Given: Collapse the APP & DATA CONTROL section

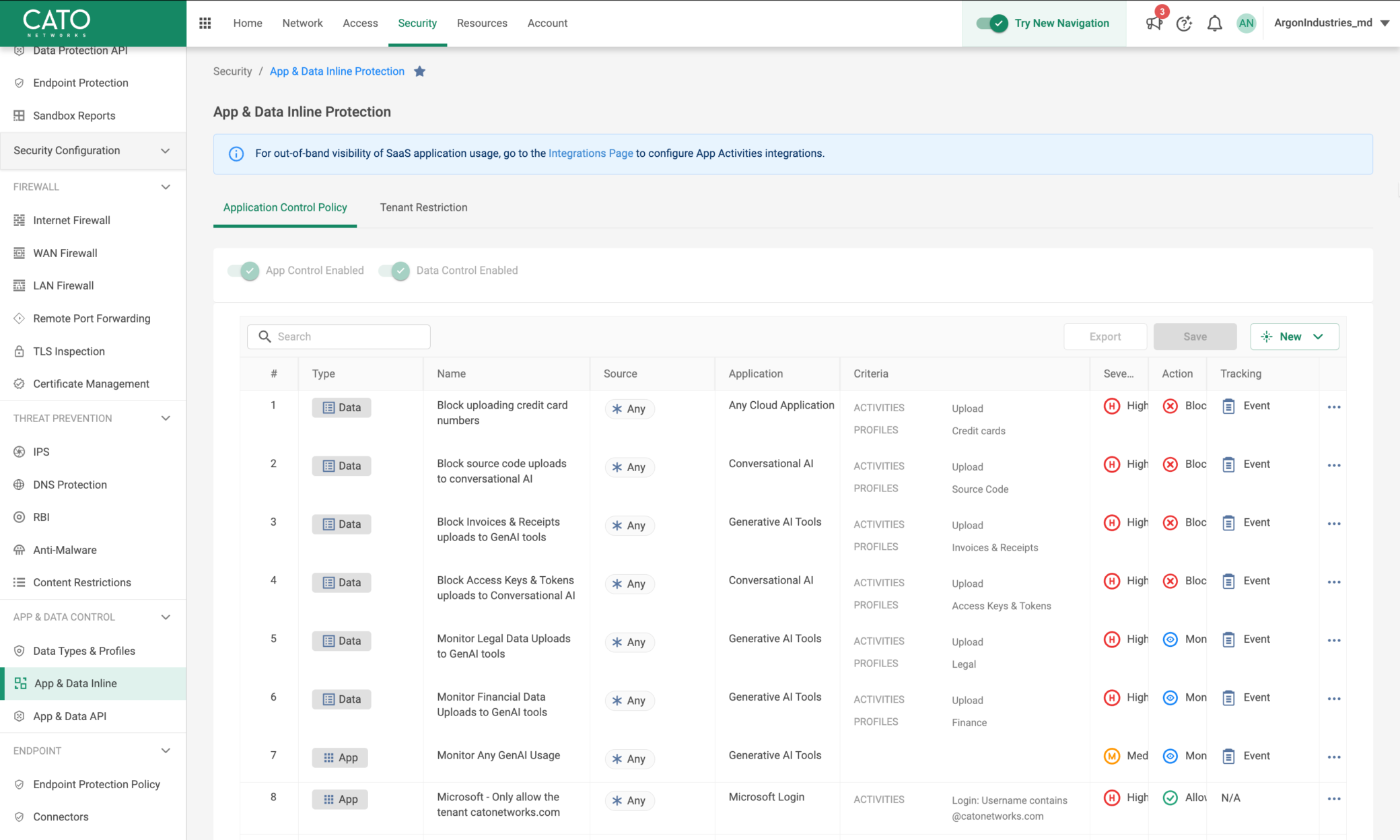Looking at the screenshot, I should [x=166, y=617].
